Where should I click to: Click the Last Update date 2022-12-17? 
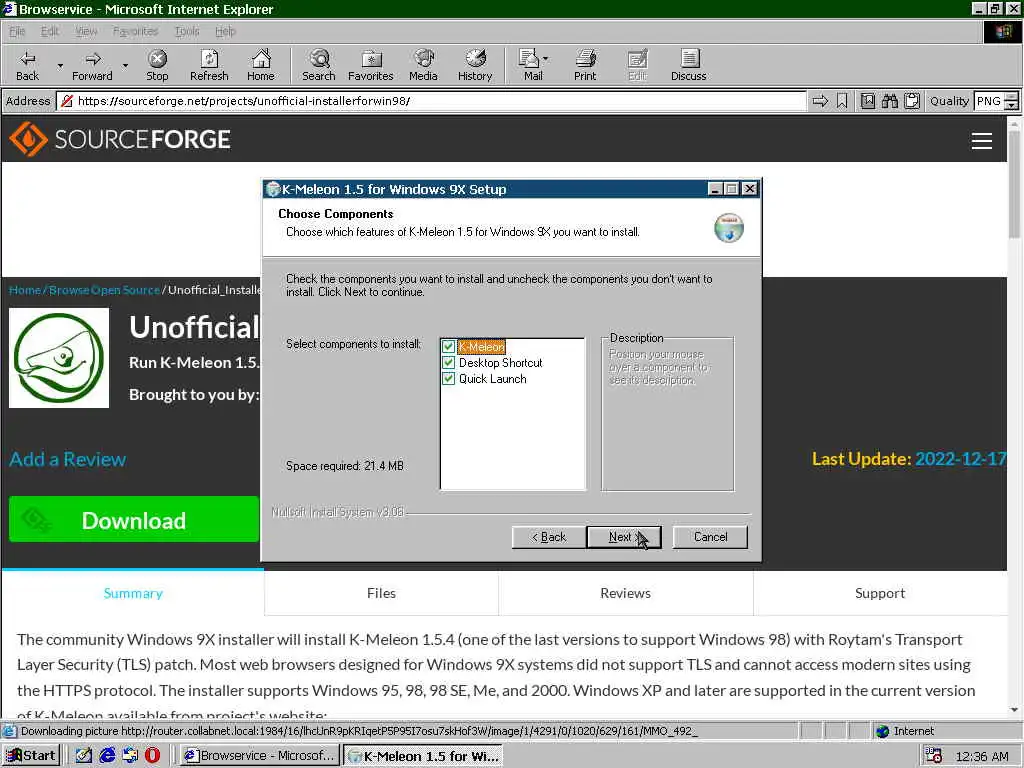tap(960, 459)
